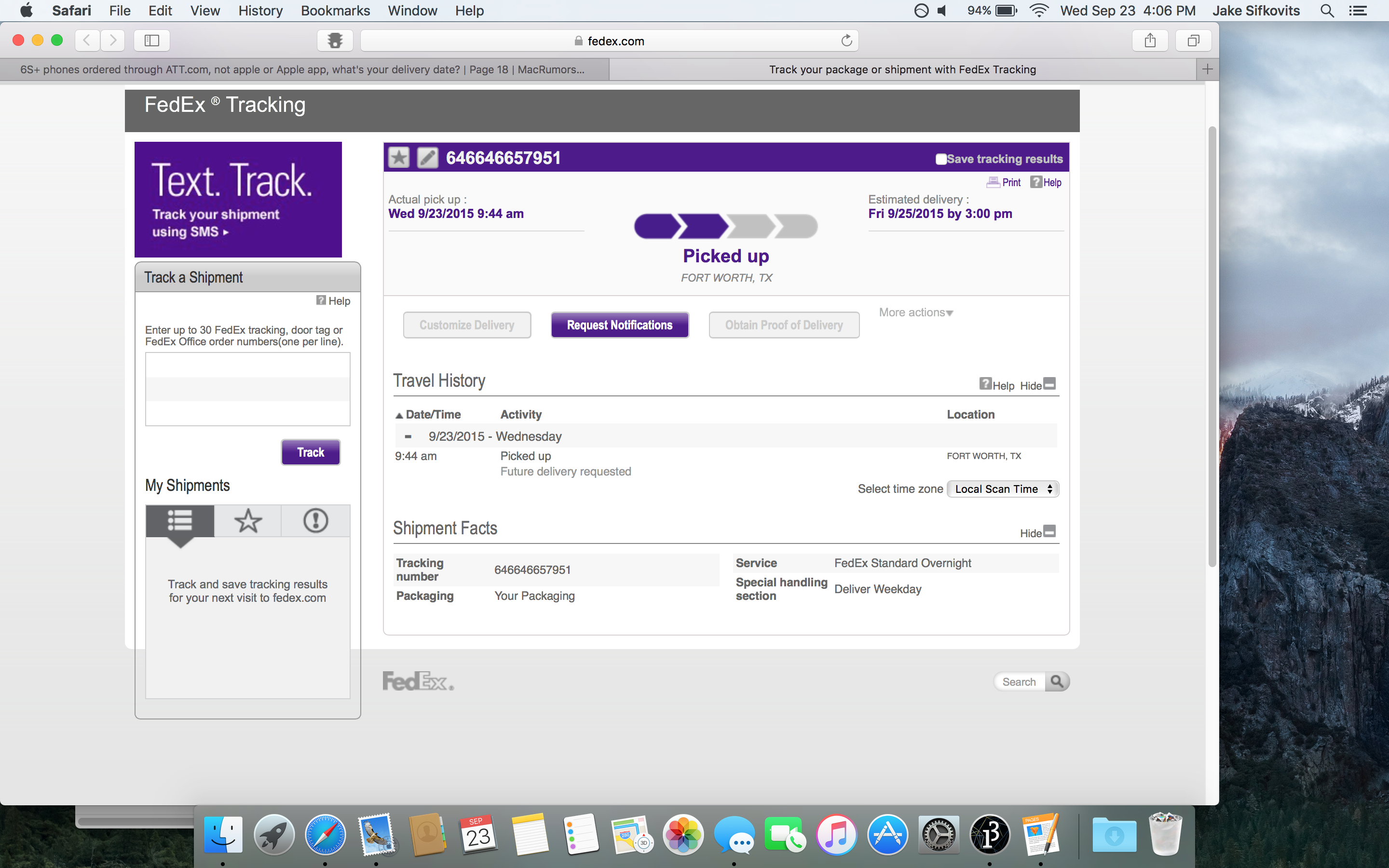The image size is (1389, 868).
Task: Click the star favorite icon beside tracking number
Action: click(x=398, y=157)
